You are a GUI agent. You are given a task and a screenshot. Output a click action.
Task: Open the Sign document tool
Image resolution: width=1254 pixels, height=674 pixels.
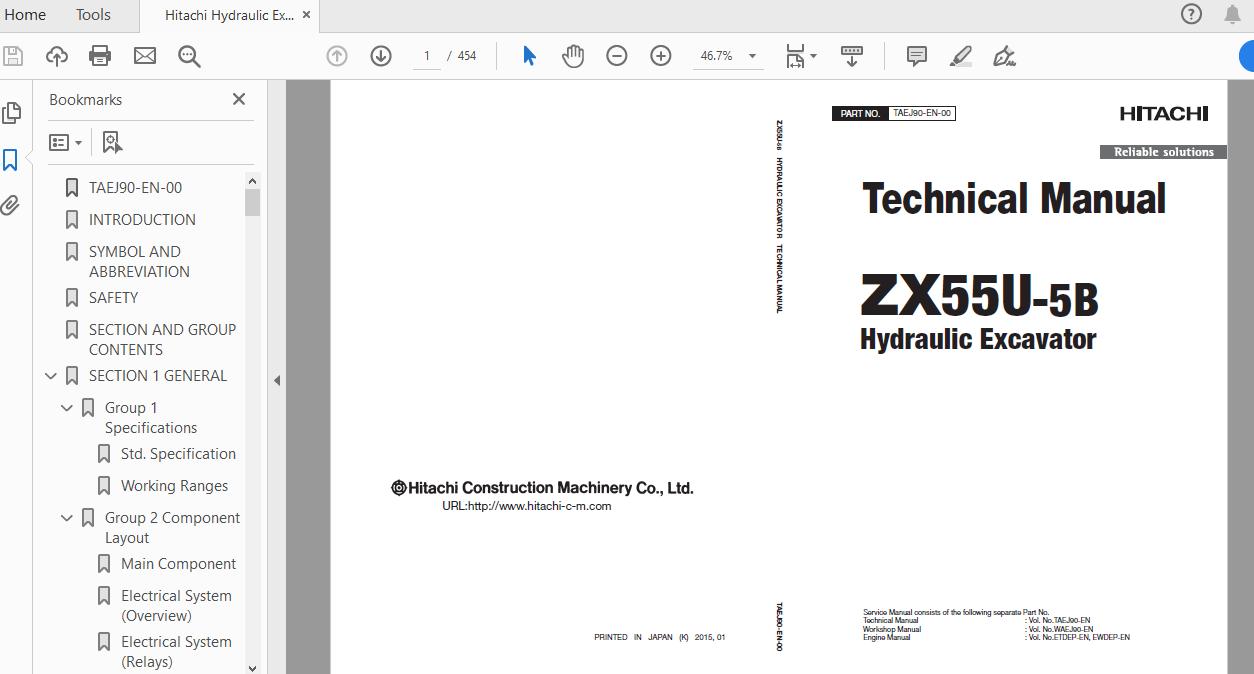1005,56
